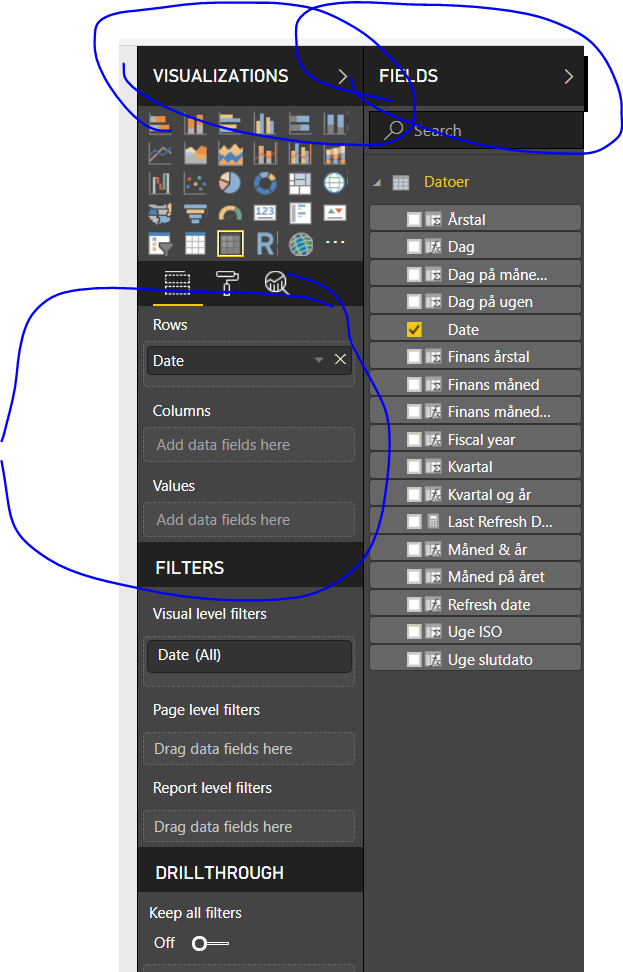Select the clustered column chart visual
This screenshot has width=623, height=972.
[x=265, y=124]
